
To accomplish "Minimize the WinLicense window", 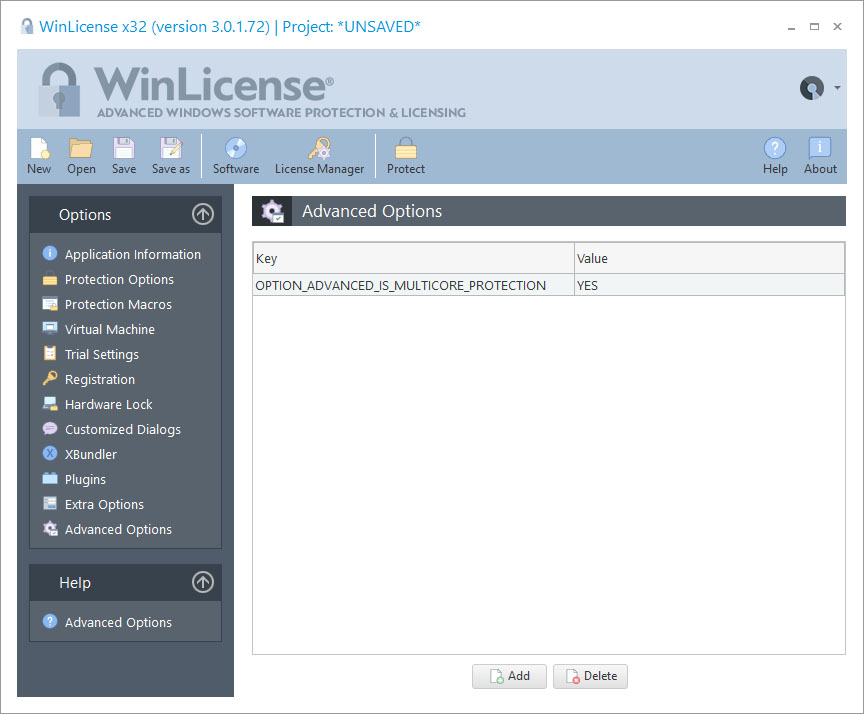I will (x=791, y=27).
